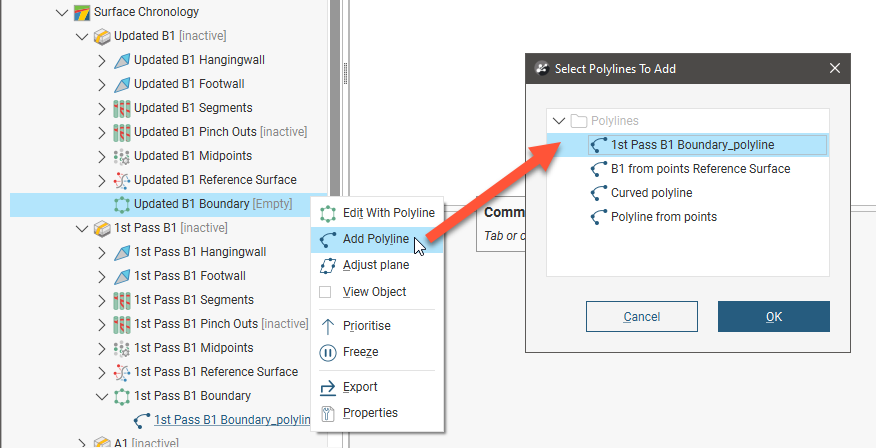Click the Updated B1 Hangingwall surface icon

point(122,60)
